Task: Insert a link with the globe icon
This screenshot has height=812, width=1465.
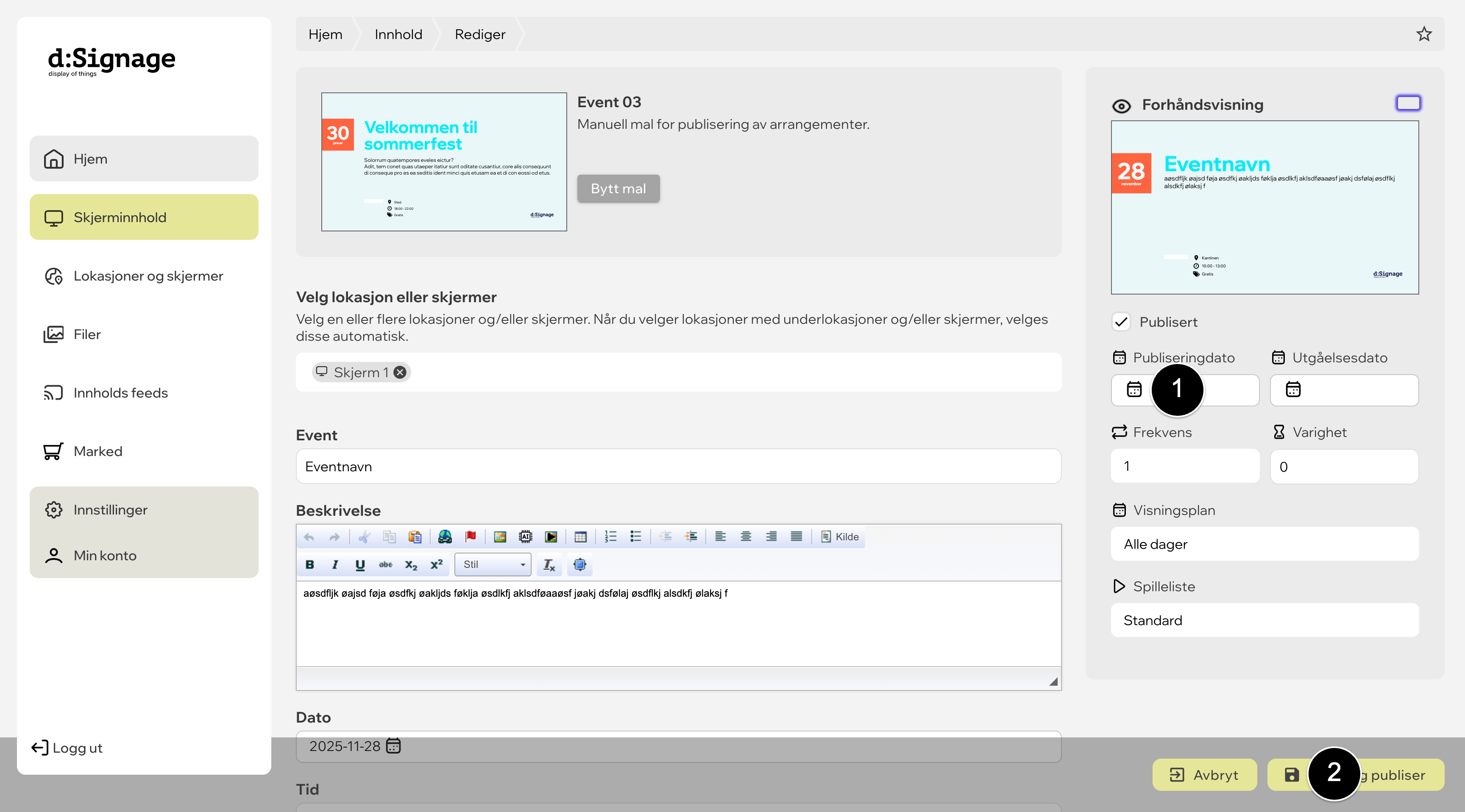Action: (x=445, y=537)
